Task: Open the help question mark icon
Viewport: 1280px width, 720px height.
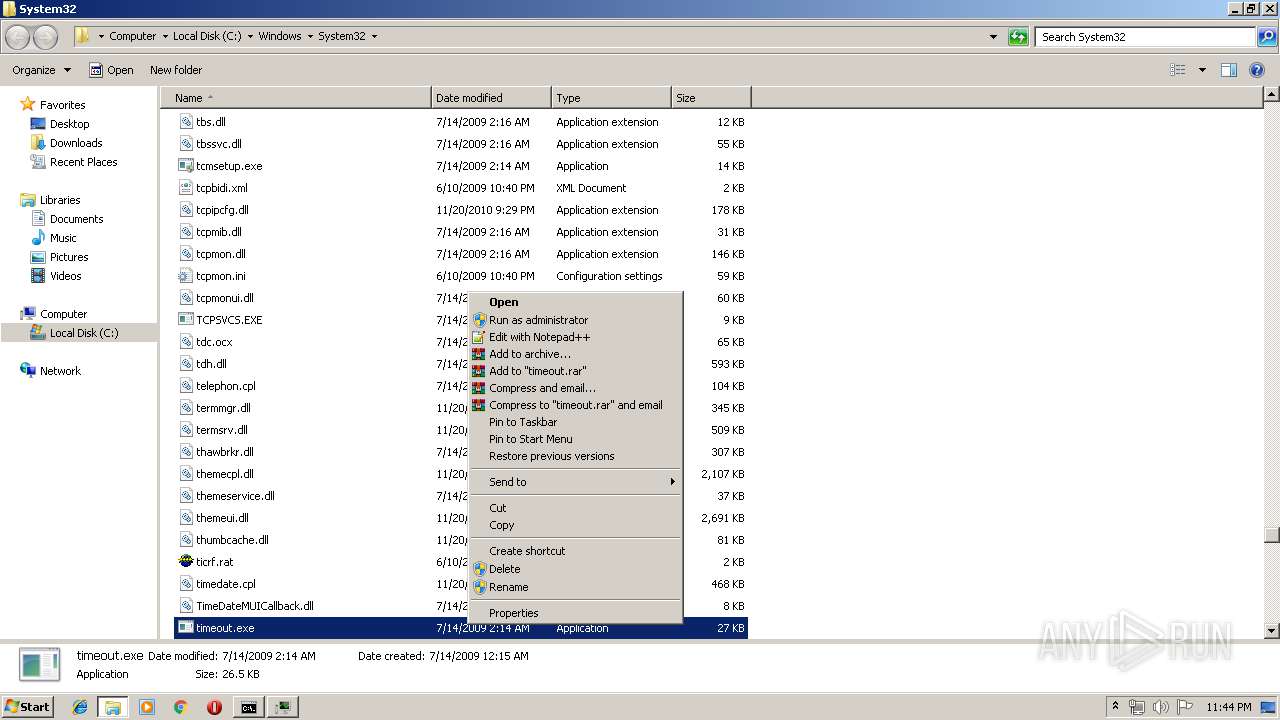Action: (x=1257, y=70)
